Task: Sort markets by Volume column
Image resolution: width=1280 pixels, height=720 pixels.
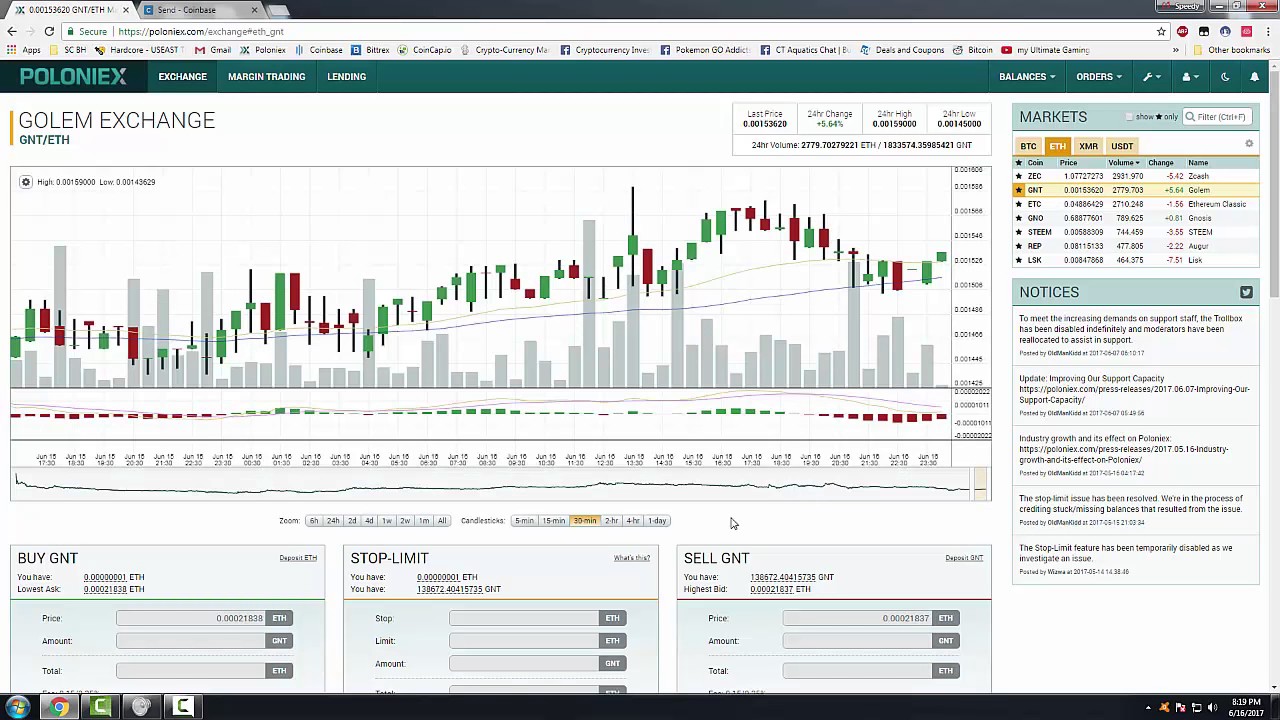Action: (x=1122, y=163)
